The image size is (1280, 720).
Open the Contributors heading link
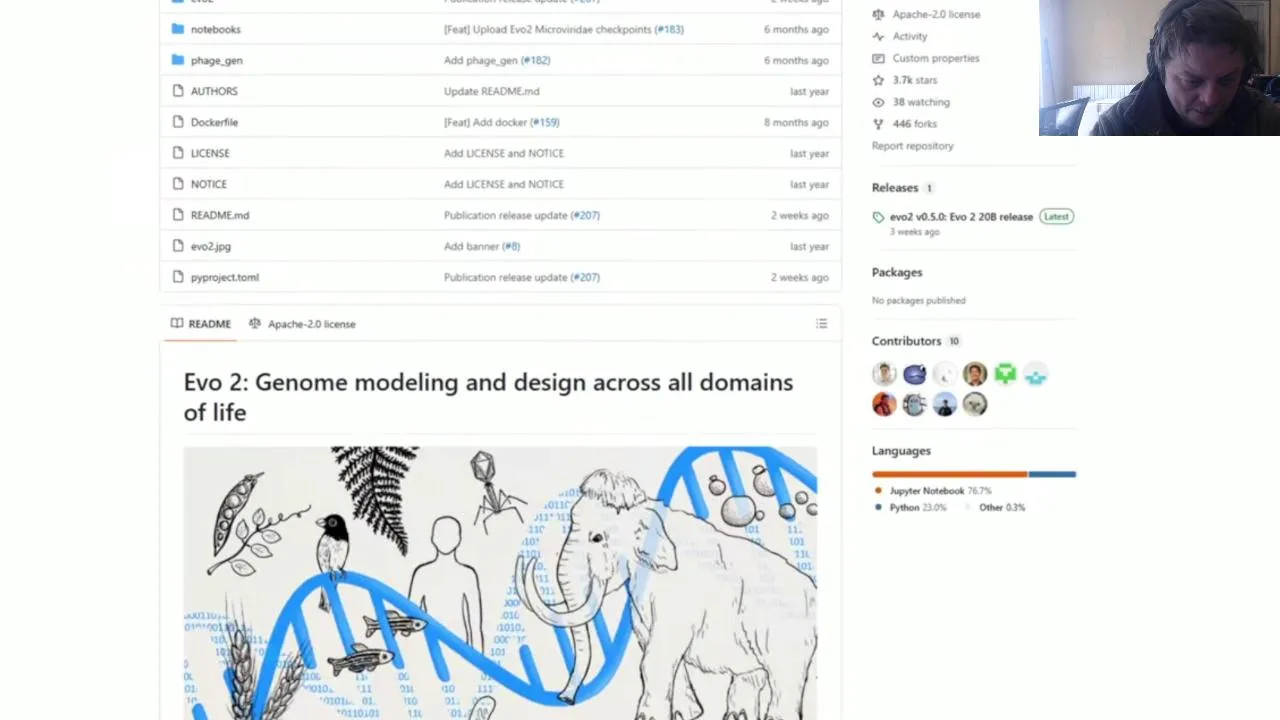[x=906, y=341]
